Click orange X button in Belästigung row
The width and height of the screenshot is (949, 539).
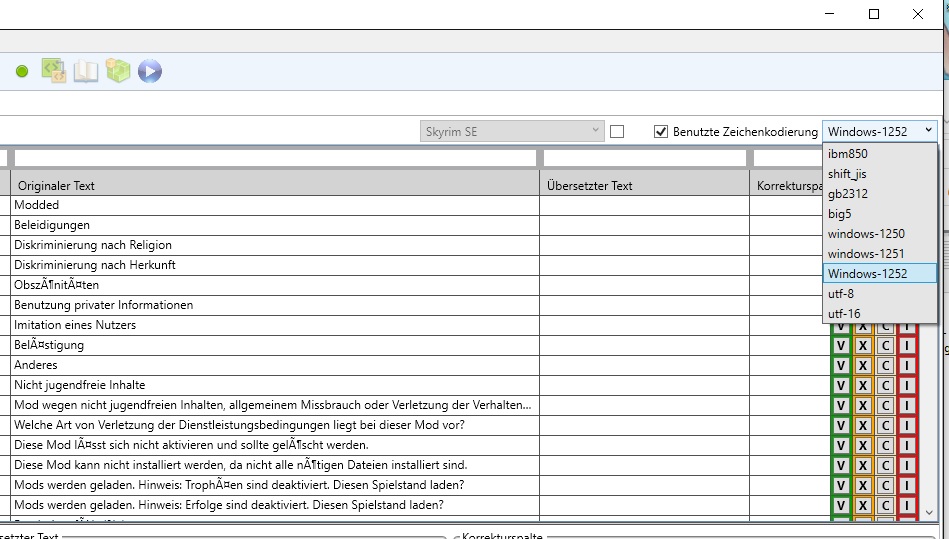862,345
